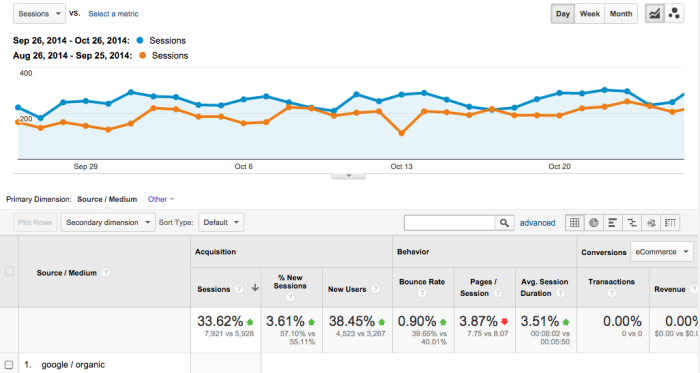
Task: Sort by Bounce Rate column header
Action: pos(422,282)
